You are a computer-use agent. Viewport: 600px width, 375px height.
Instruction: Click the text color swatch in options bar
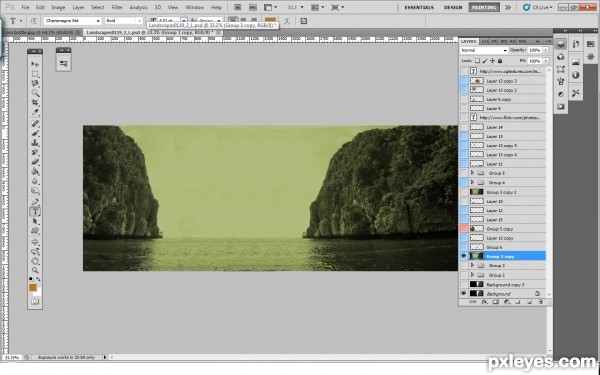click(x=271, y=20)
